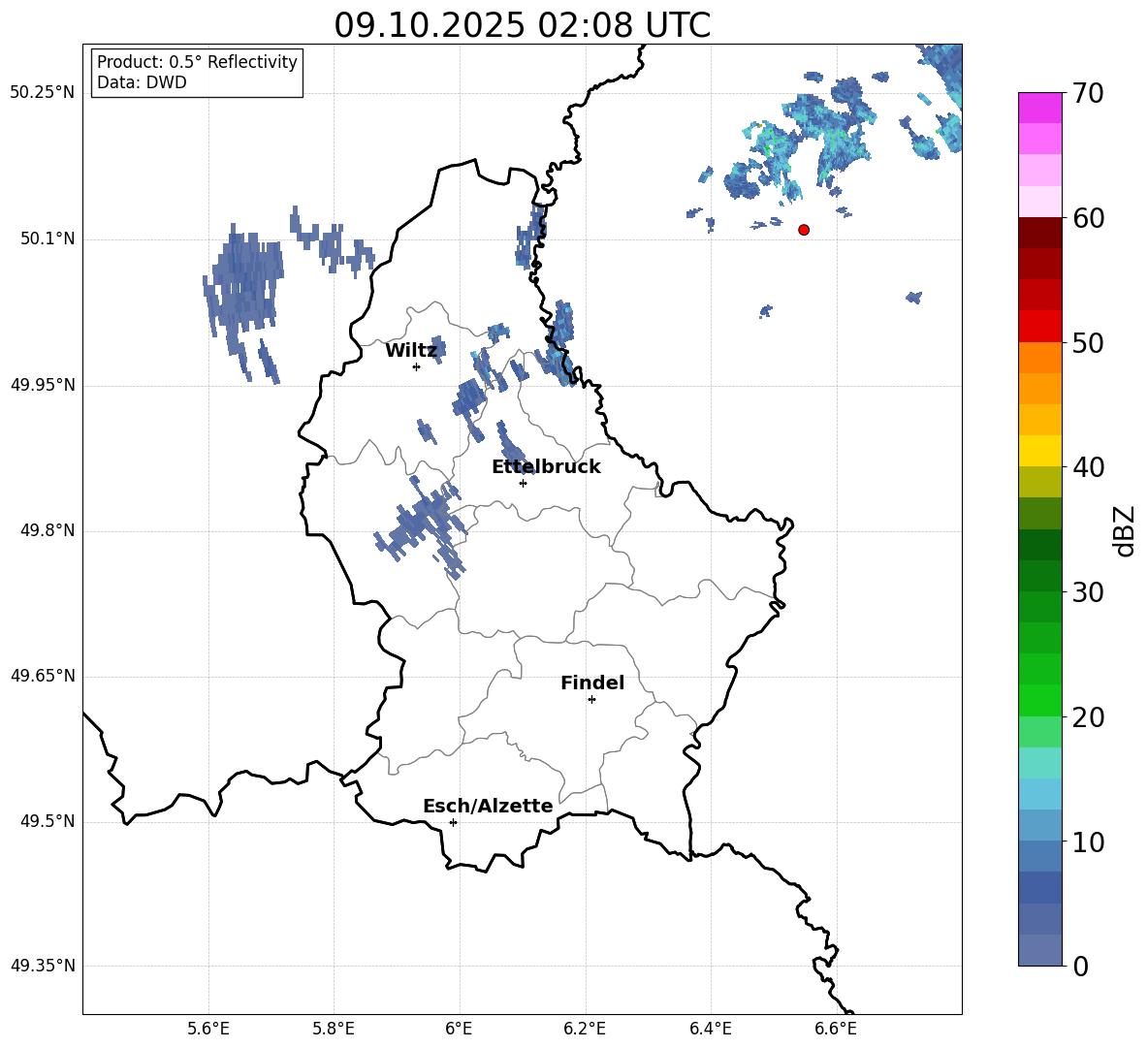1148x1048 pixels.
Task: Select the Esch/Alzette city label
Action: pyautogui.click(x=488, y=807)
